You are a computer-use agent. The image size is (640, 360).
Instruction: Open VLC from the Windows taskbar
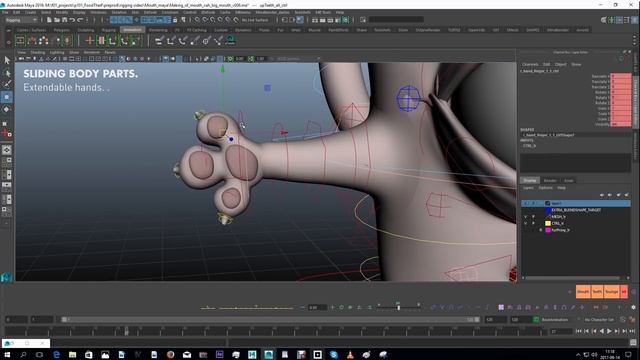pyautogui.click(x=350, y=354)
